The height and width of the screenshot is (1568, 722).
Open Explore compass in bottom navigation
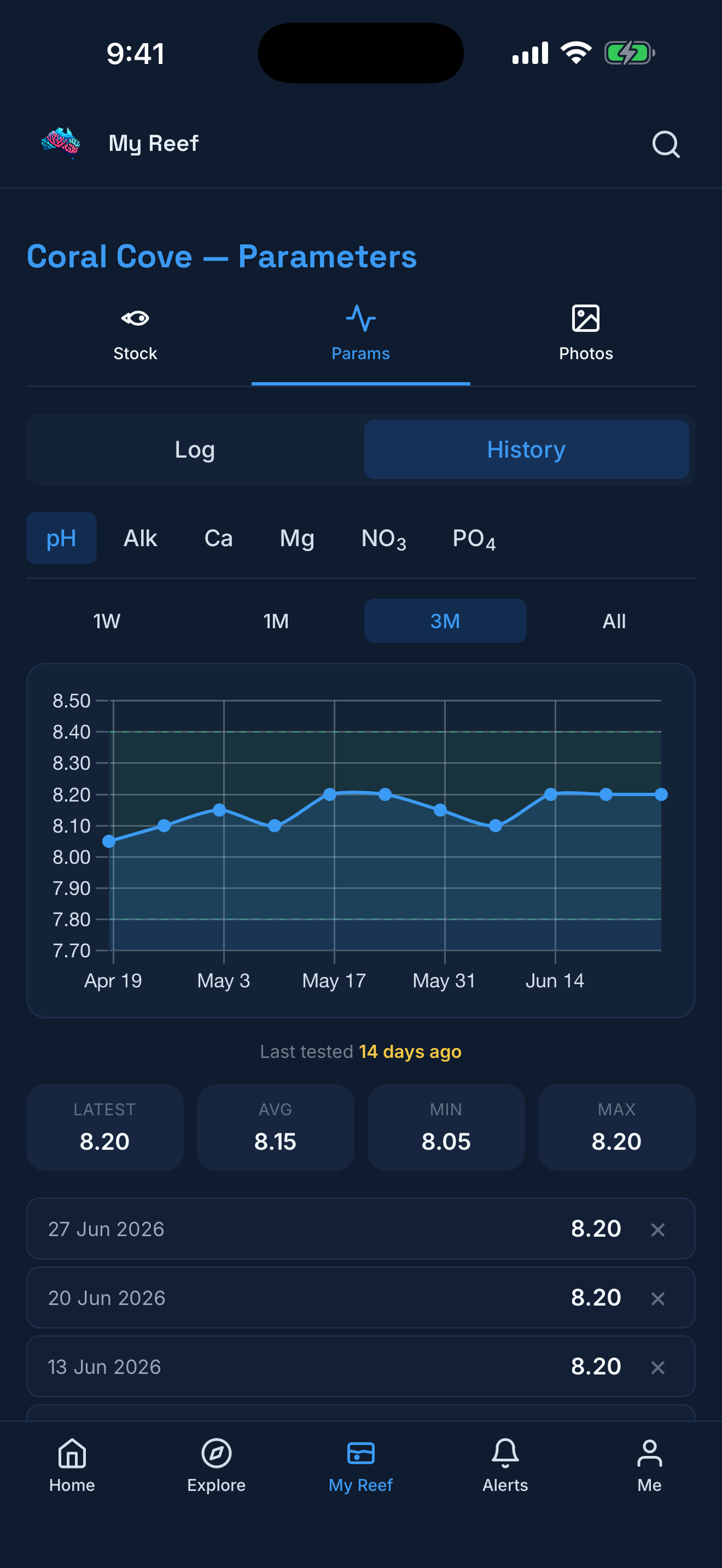pyautogui.click(x=216, y=1465)
